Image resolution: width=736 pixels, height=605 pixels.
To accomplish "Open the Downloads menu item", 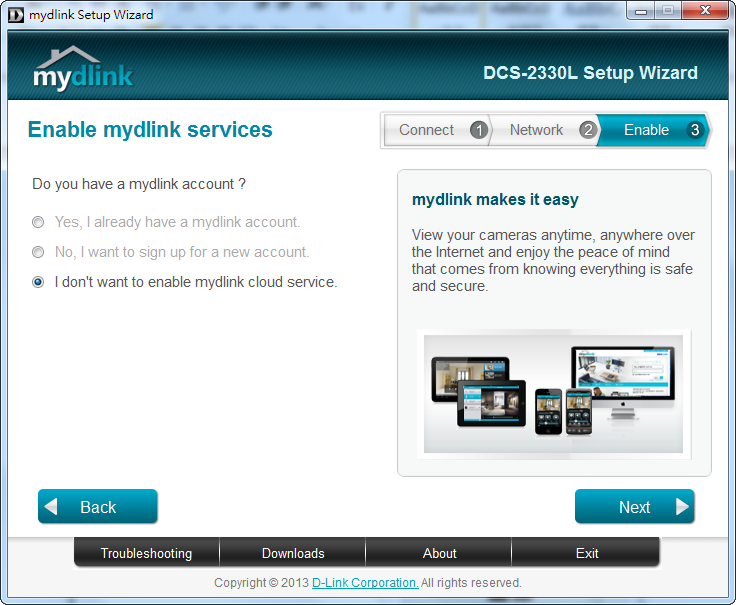I will (x=293, y=553).
